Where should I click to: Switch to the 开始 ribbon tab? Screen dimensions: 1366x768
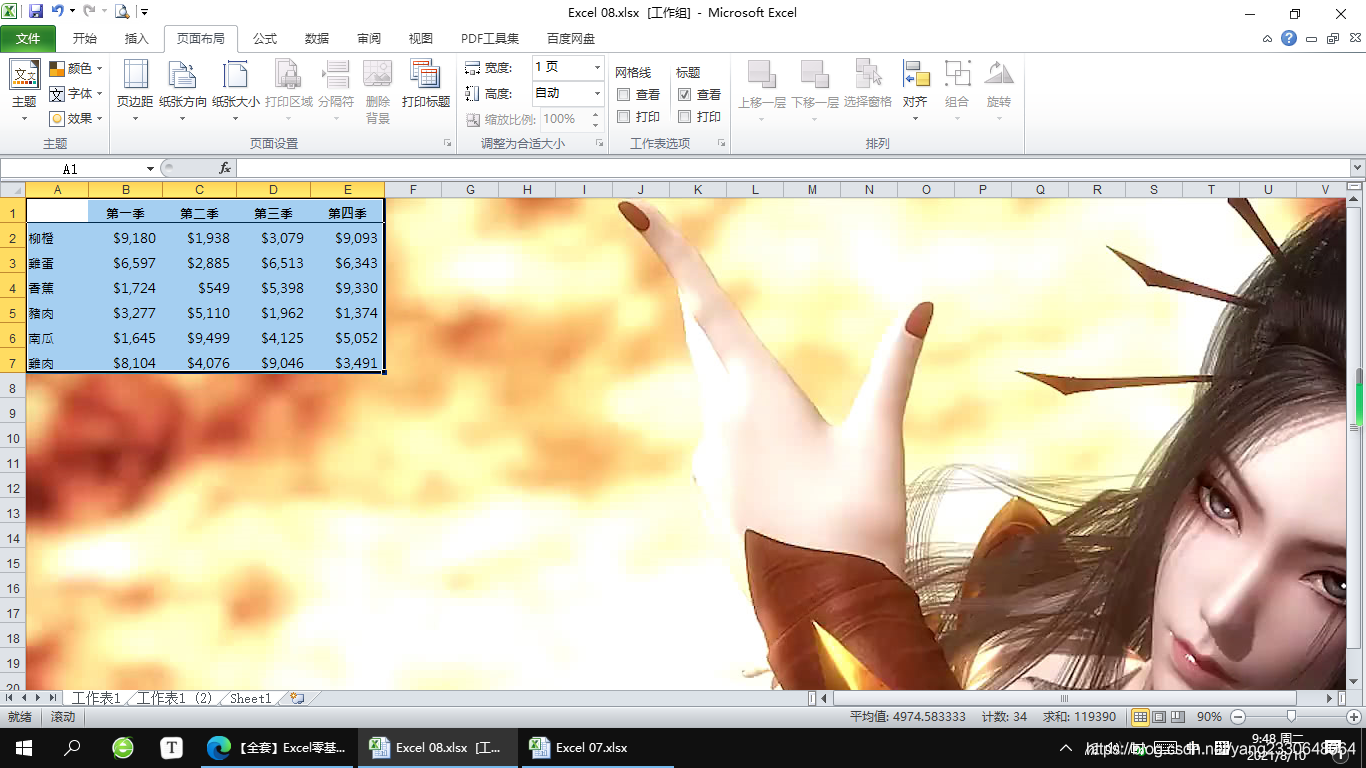(85, 38)
